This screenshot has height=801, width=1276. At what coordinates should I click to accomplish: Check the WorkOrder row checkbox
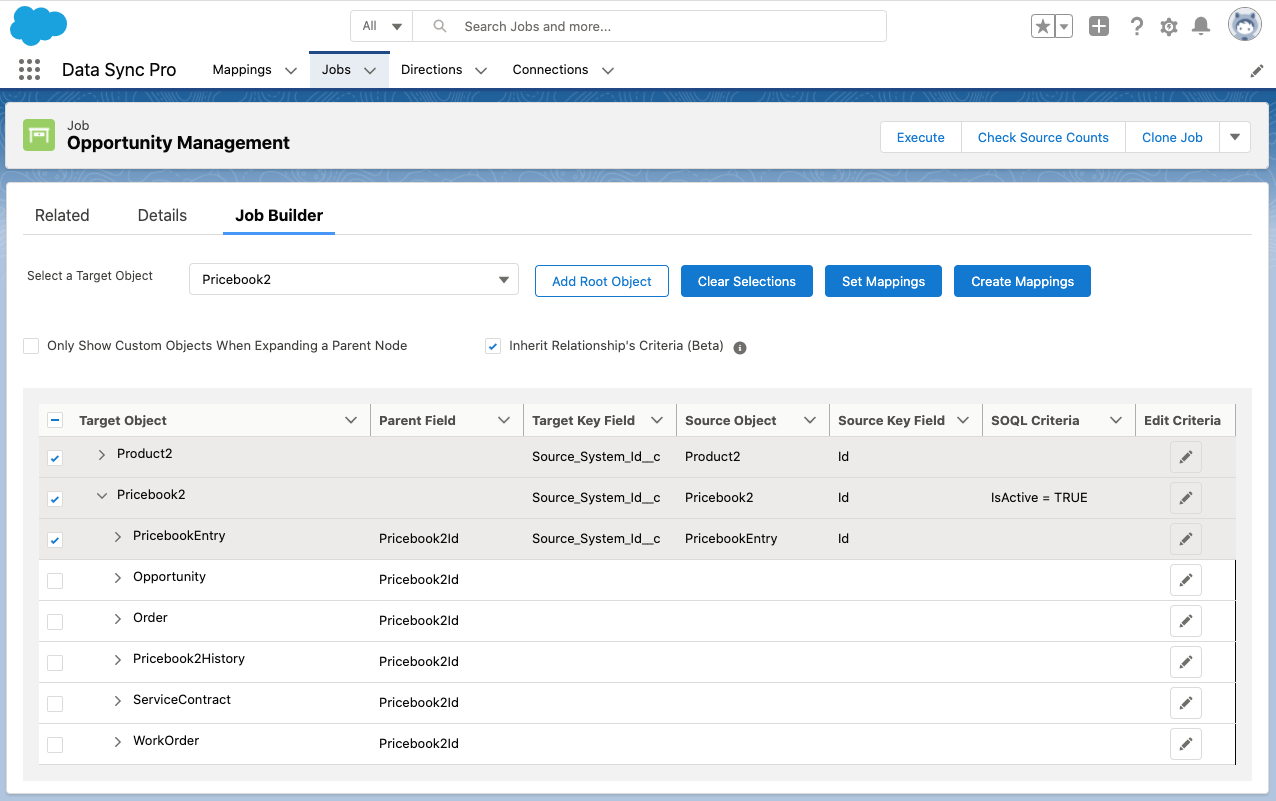click(55, 745)
